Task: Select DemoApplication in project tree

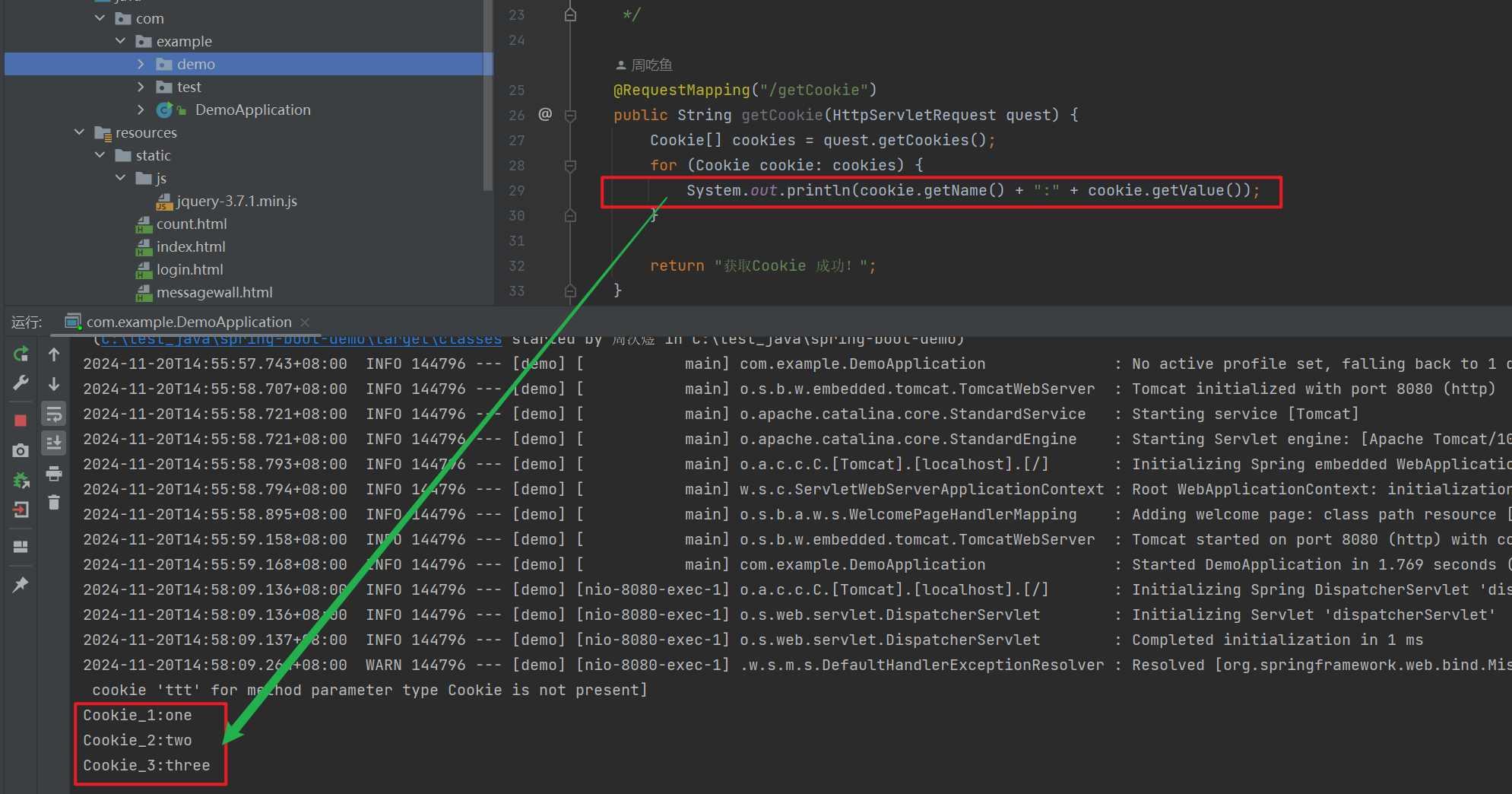Action: coord(252,110)
